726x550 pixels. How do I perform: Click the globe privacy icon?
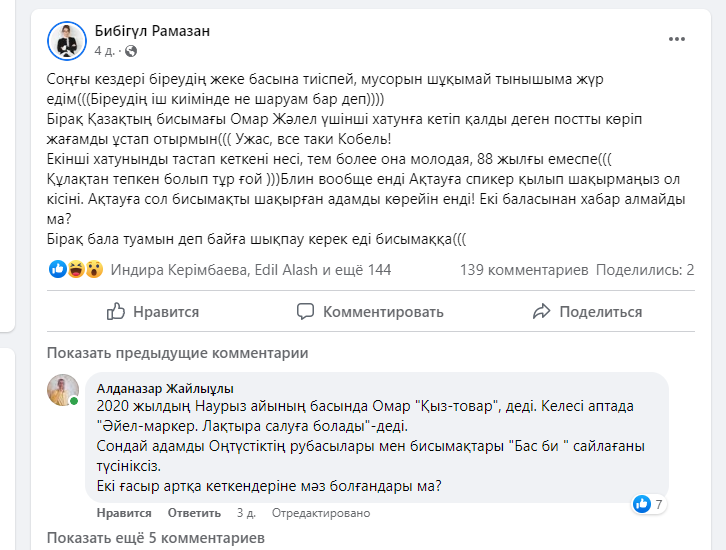tap(131, 50)
